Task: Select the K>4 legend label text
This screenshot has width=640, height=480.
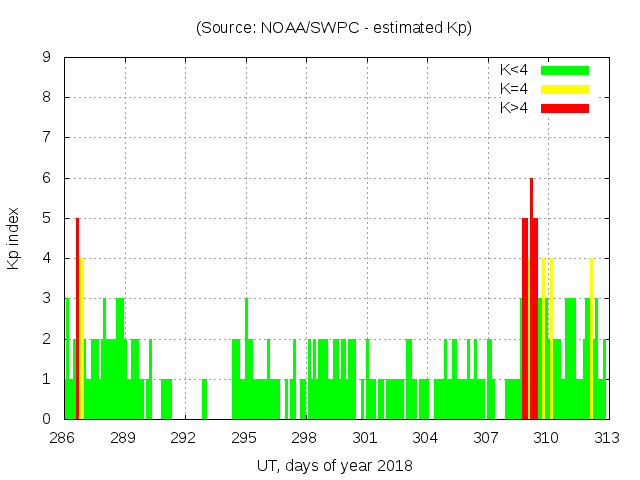Action: [514, 108]
